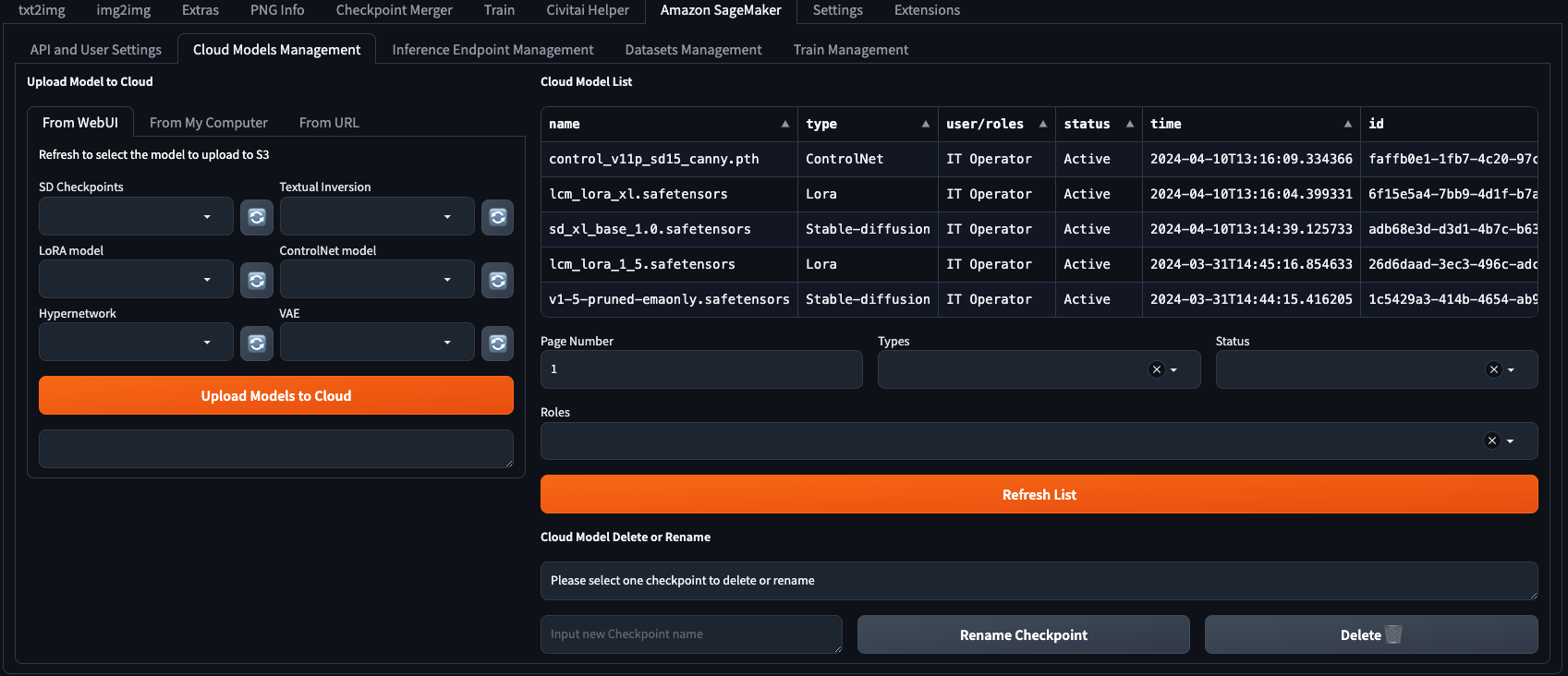
Task: Focus the Page Number field
Action: tap(701, 369)
